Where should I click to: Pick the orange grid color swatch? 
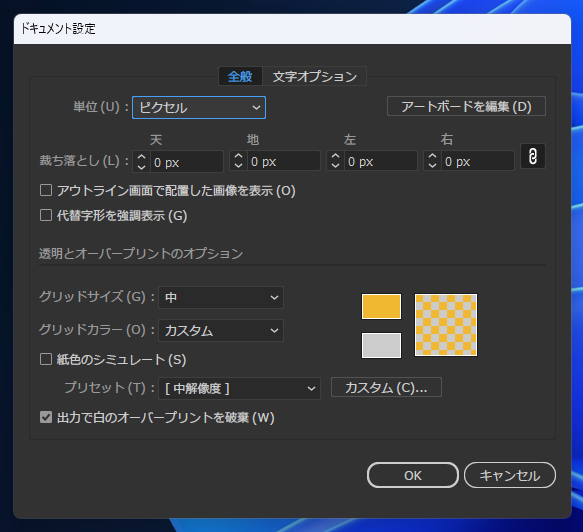[x=381, y=307]
